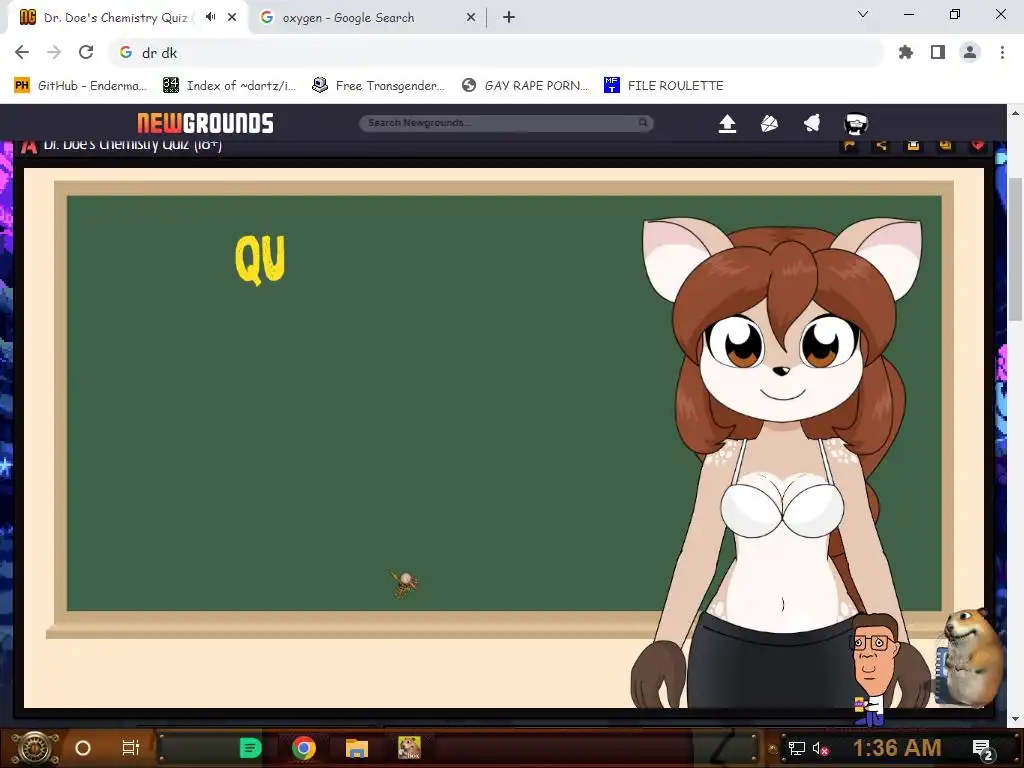Click the network icon in system tray

pyautogui.click(x=796, y=748)
